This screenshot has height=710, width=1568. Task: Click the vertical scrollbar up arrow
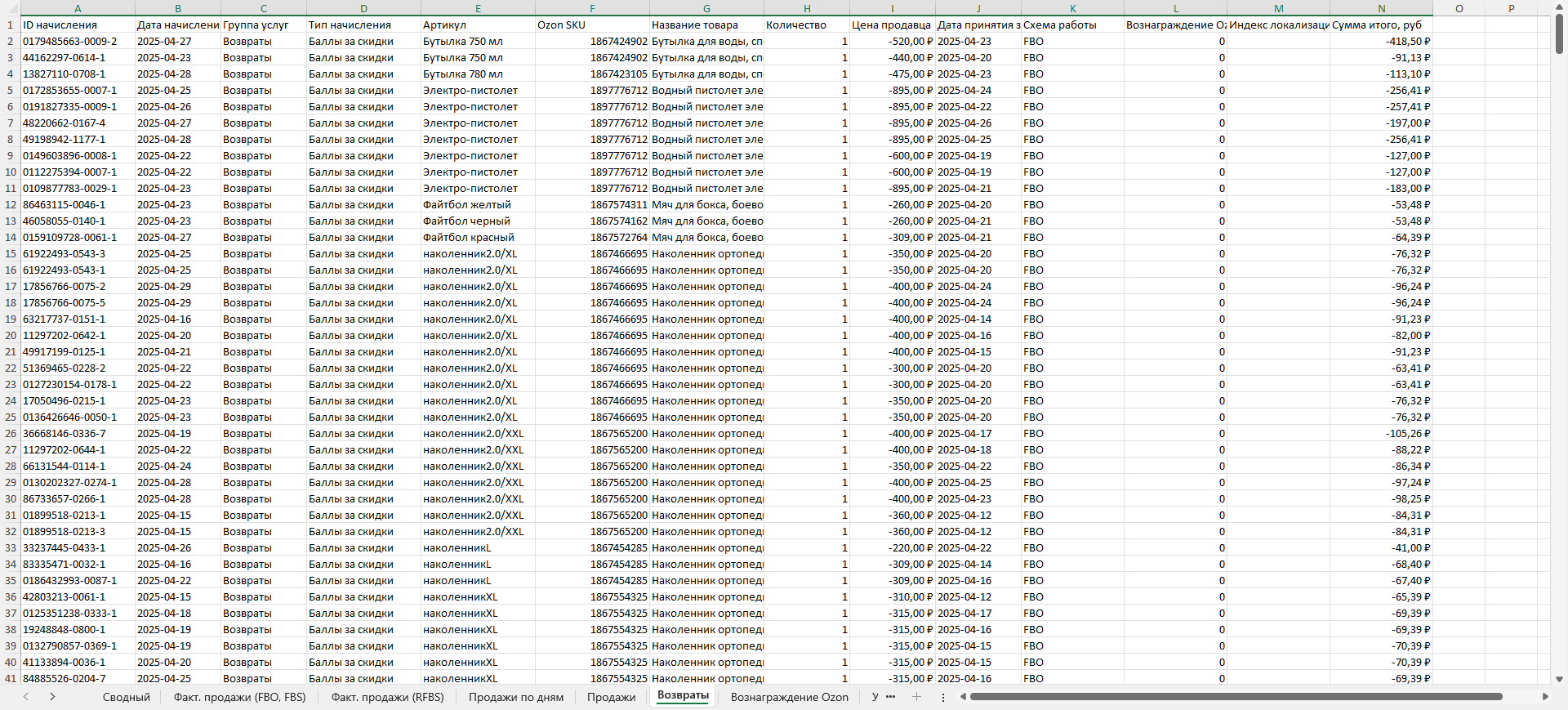1559,7
